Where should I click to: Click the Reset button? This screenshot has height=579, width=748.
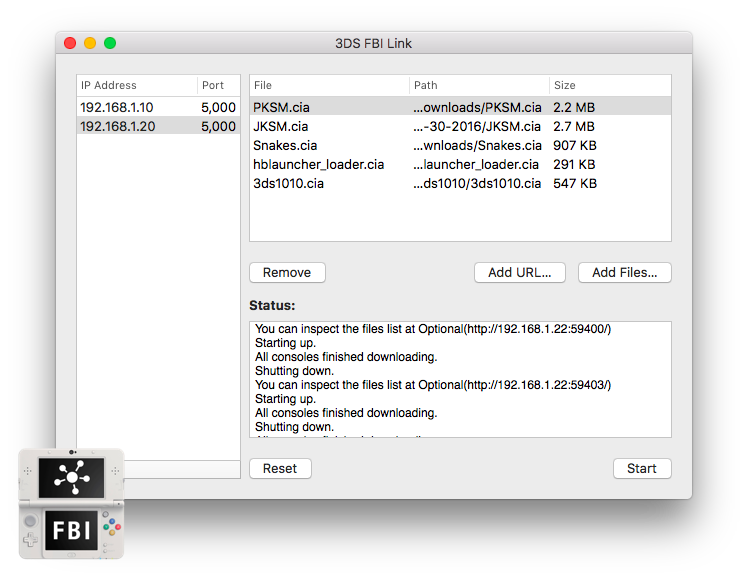(x=280, y=468)
